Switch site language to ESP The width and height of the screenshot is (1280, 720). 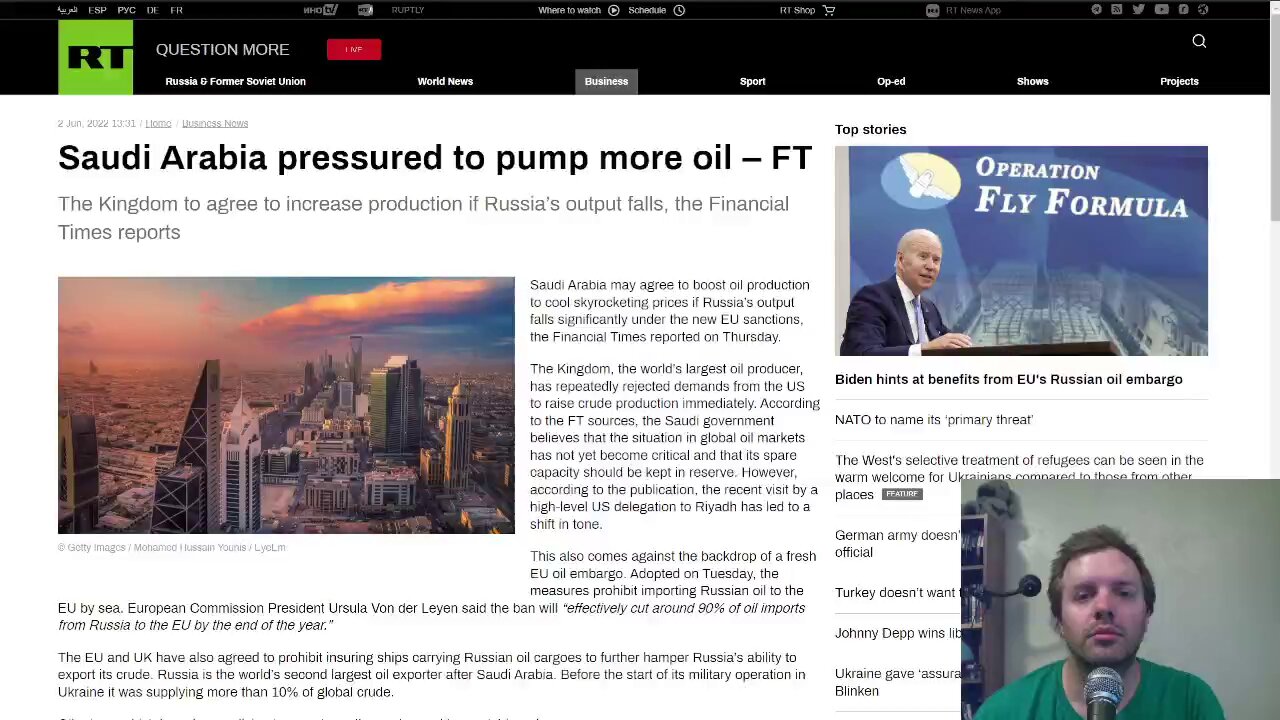point(97,10)
